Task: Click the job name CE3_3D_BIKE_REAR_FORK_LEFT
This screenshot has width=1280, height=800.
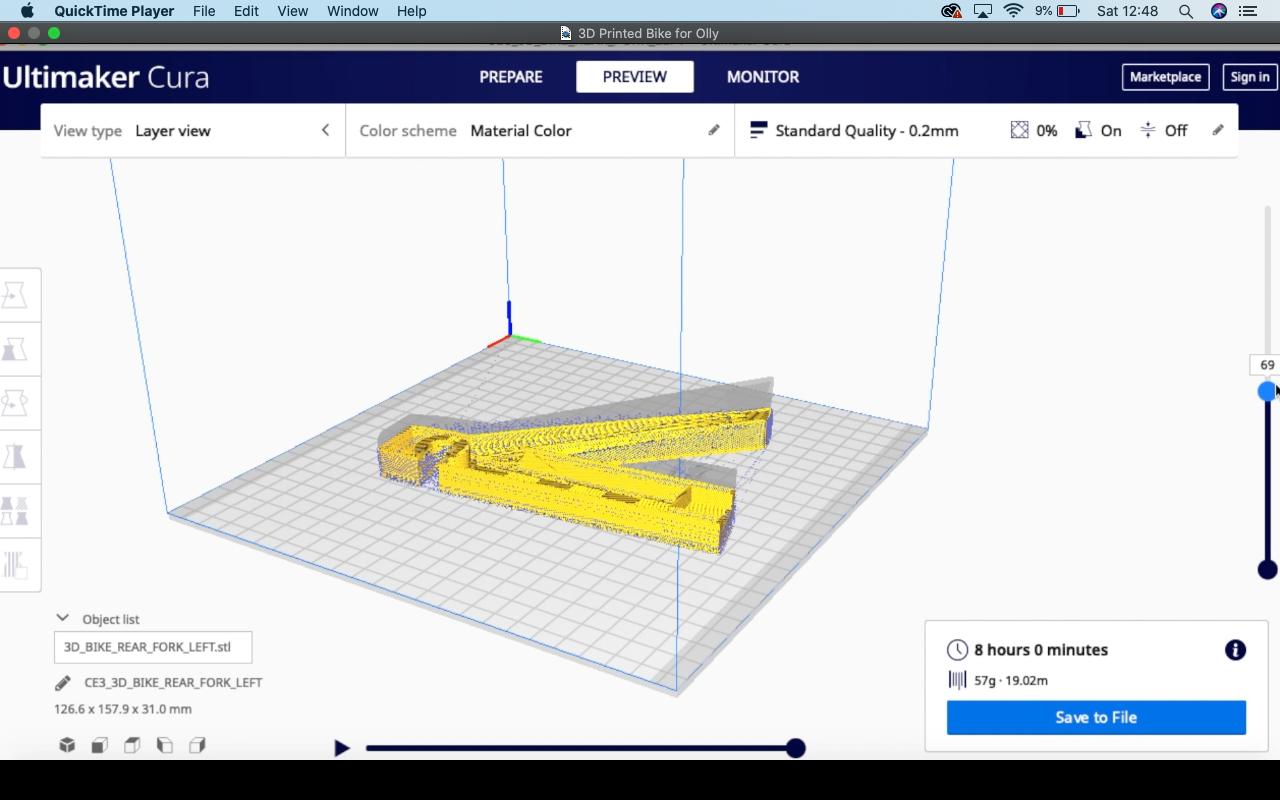Action: [x=174, y=683]
